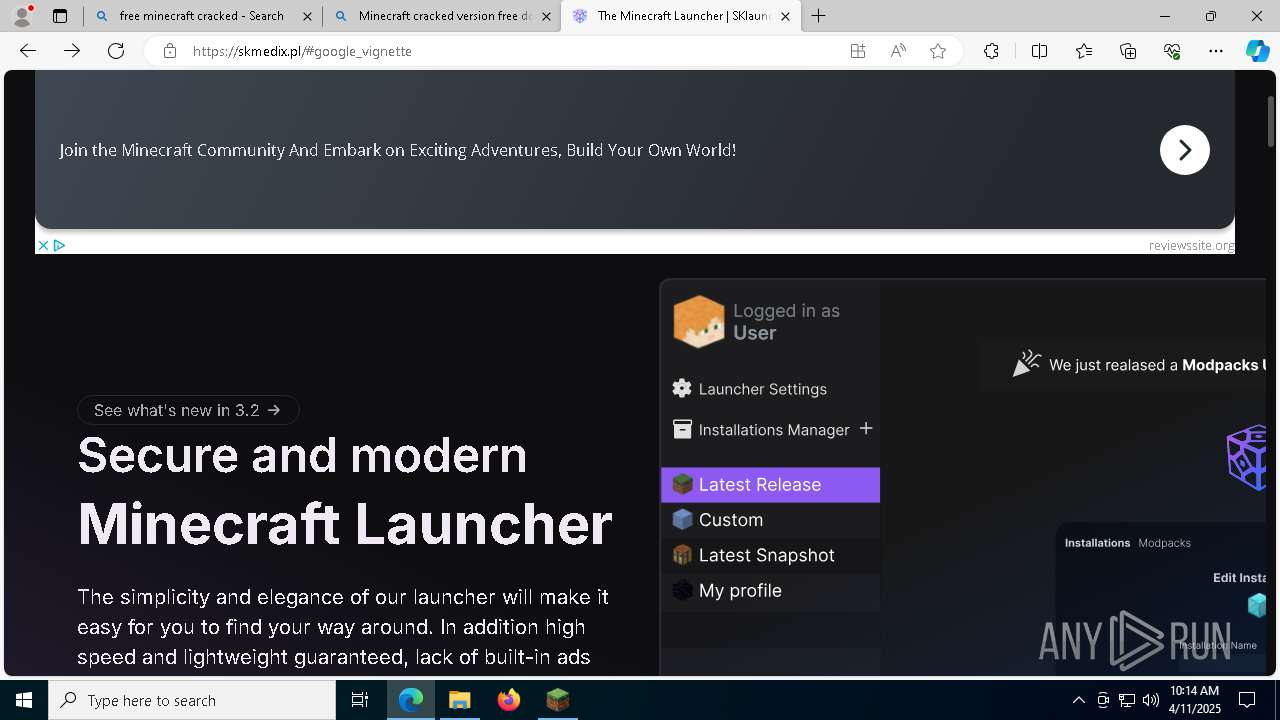The height and width of the screenshot is (720, 1280).
Task: Open the Windows Start menu
Action: pyautogui.click(x=24, y=700)
